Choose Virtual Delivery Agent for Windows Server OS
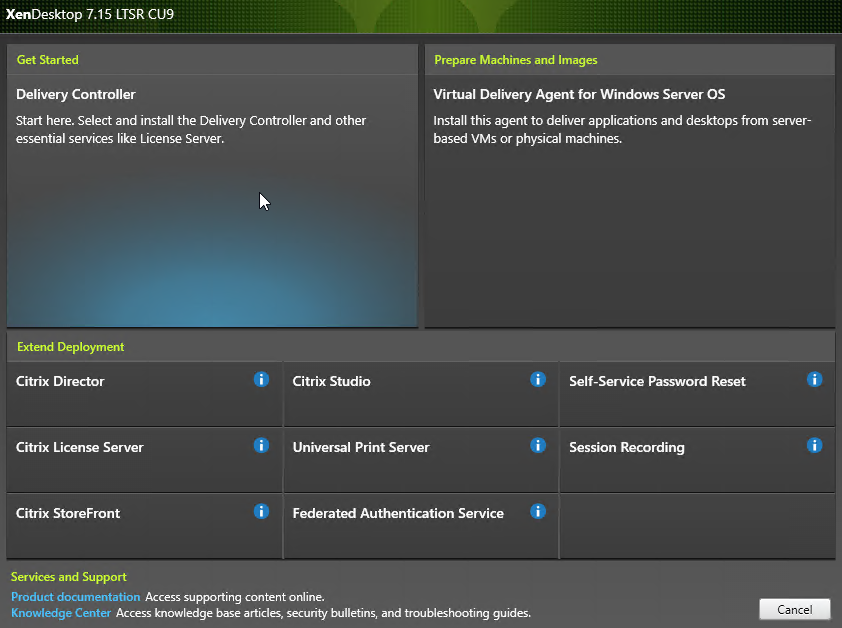Screen dimensions: 842x628 click(629, 200)
